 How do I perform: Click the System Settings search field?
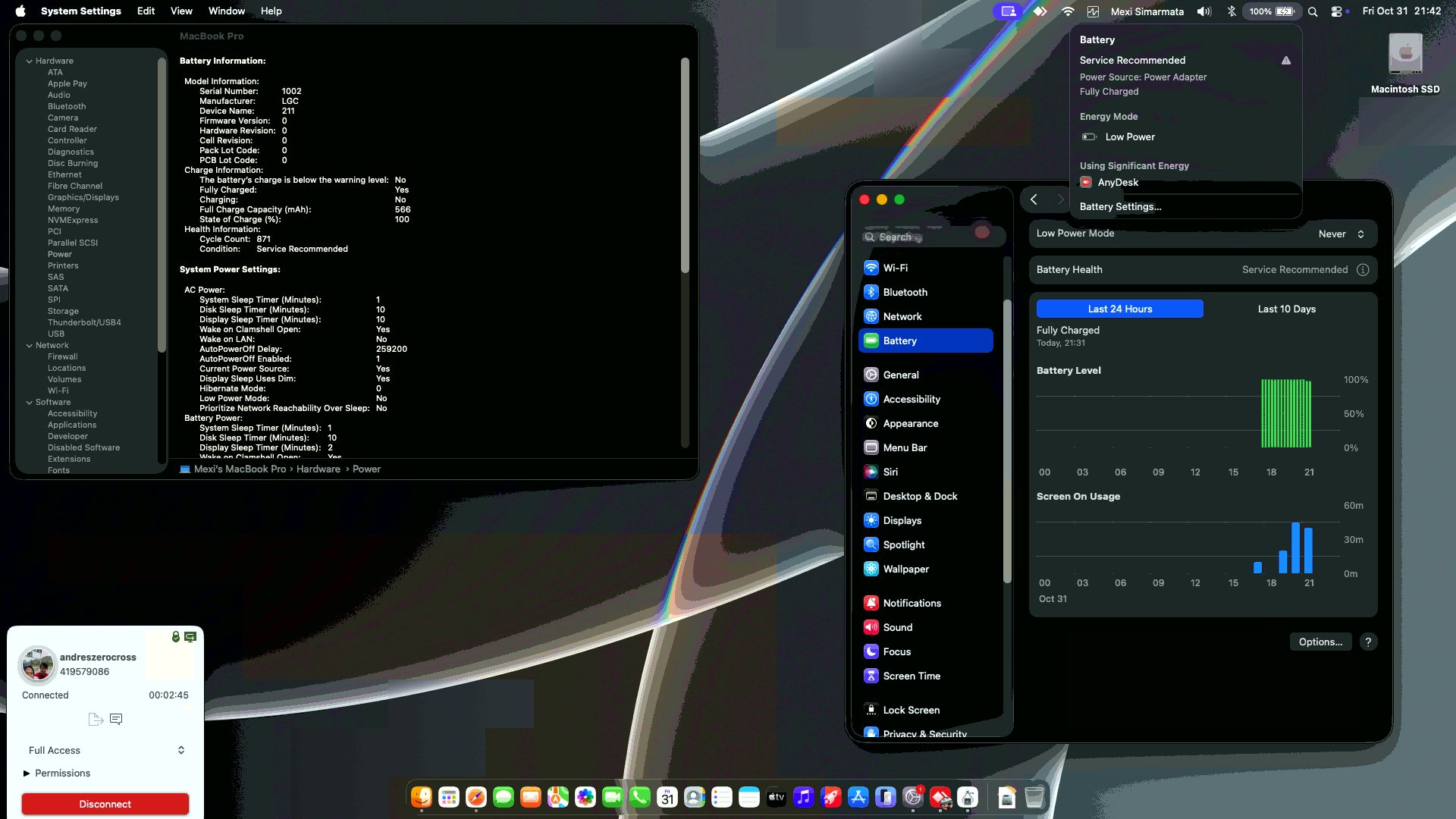(934, 237)
